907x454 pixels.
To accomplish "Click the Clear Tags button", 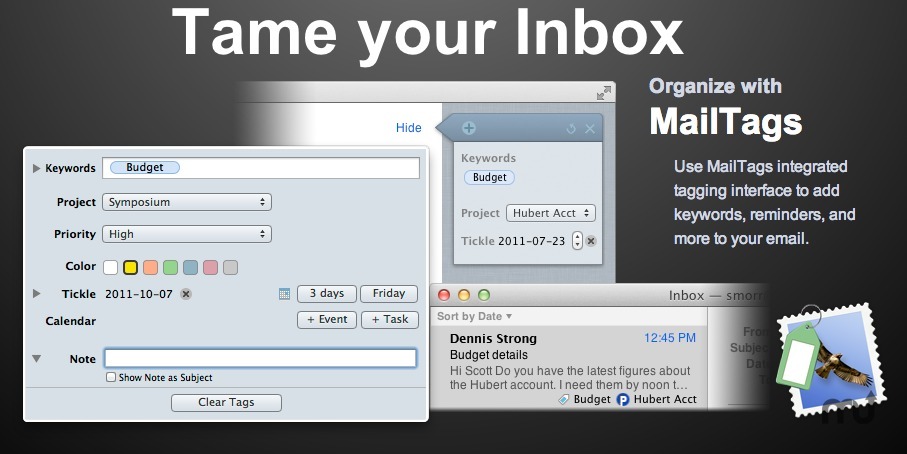I will pyautogui.click(x=226, y=403).
